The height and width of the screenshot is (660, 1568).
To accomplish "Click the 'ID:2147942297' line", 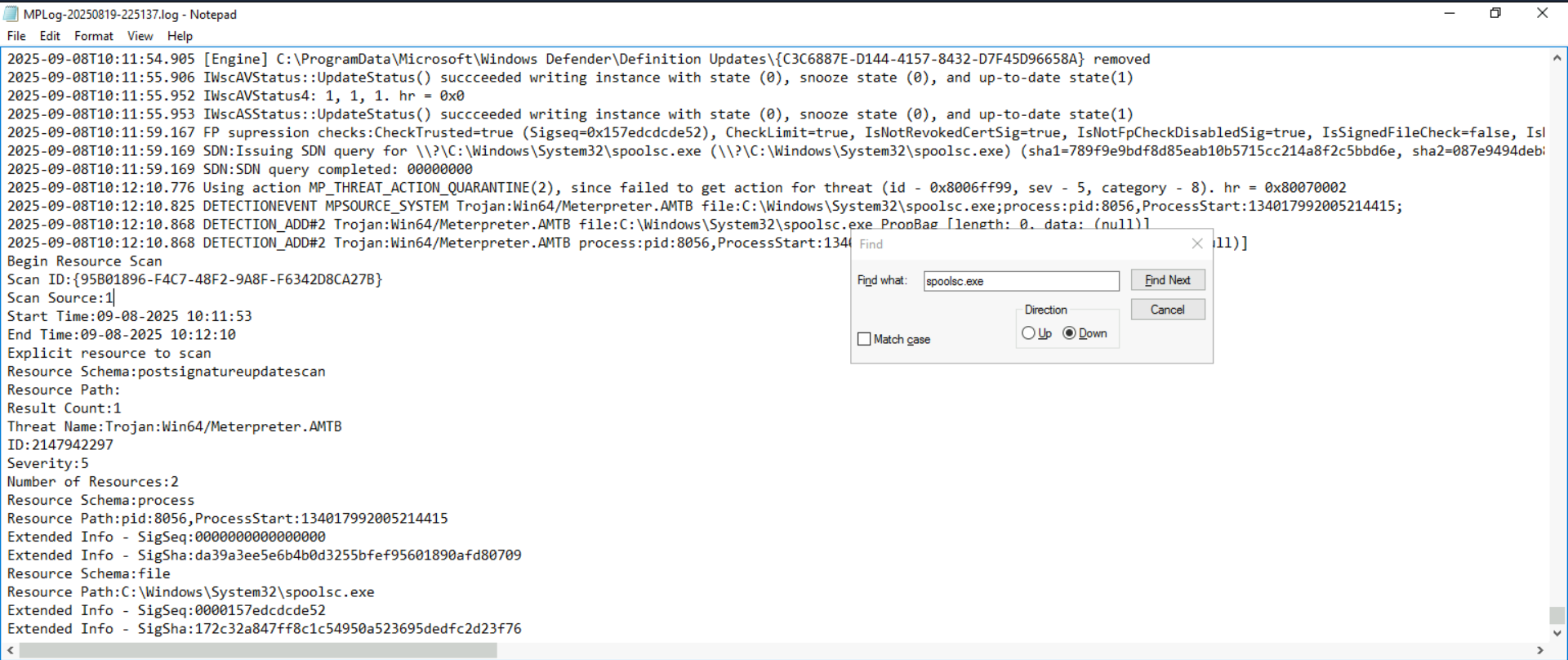I will pyautogui.click(x=60, y=445).
